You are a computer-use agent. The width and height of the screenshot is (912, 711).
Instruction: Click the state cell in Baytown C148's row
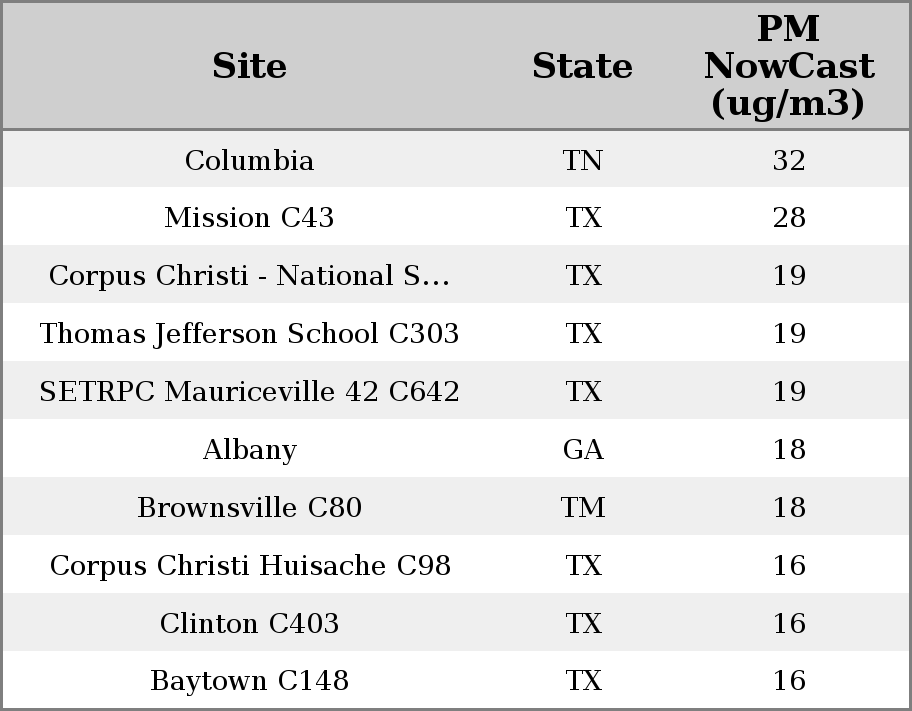pyautogui.click(x=582, y=681)
